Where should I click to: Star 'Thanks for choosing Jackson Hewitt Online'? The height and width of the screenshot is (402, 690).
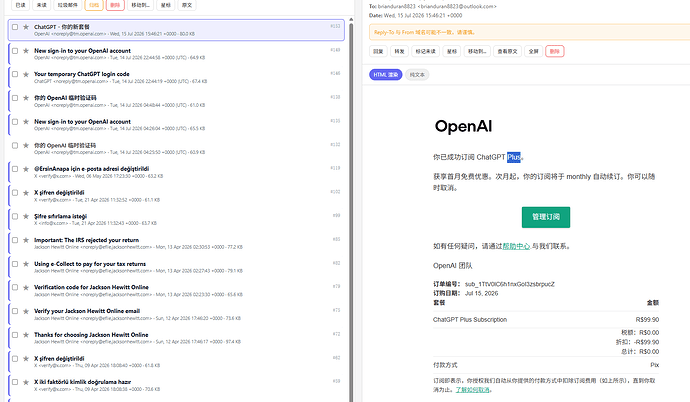point(26,335)
